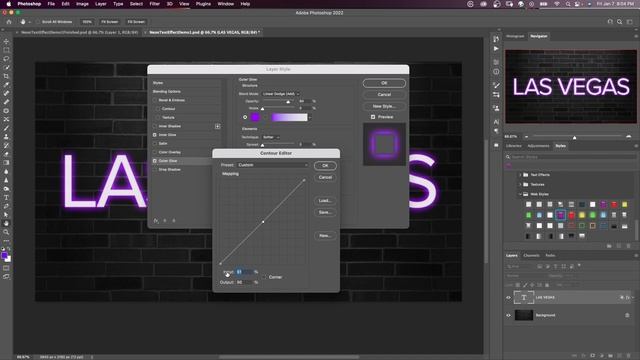Enable Drop Shadow checkbox

pyautogui.click(x=155, y=169)
